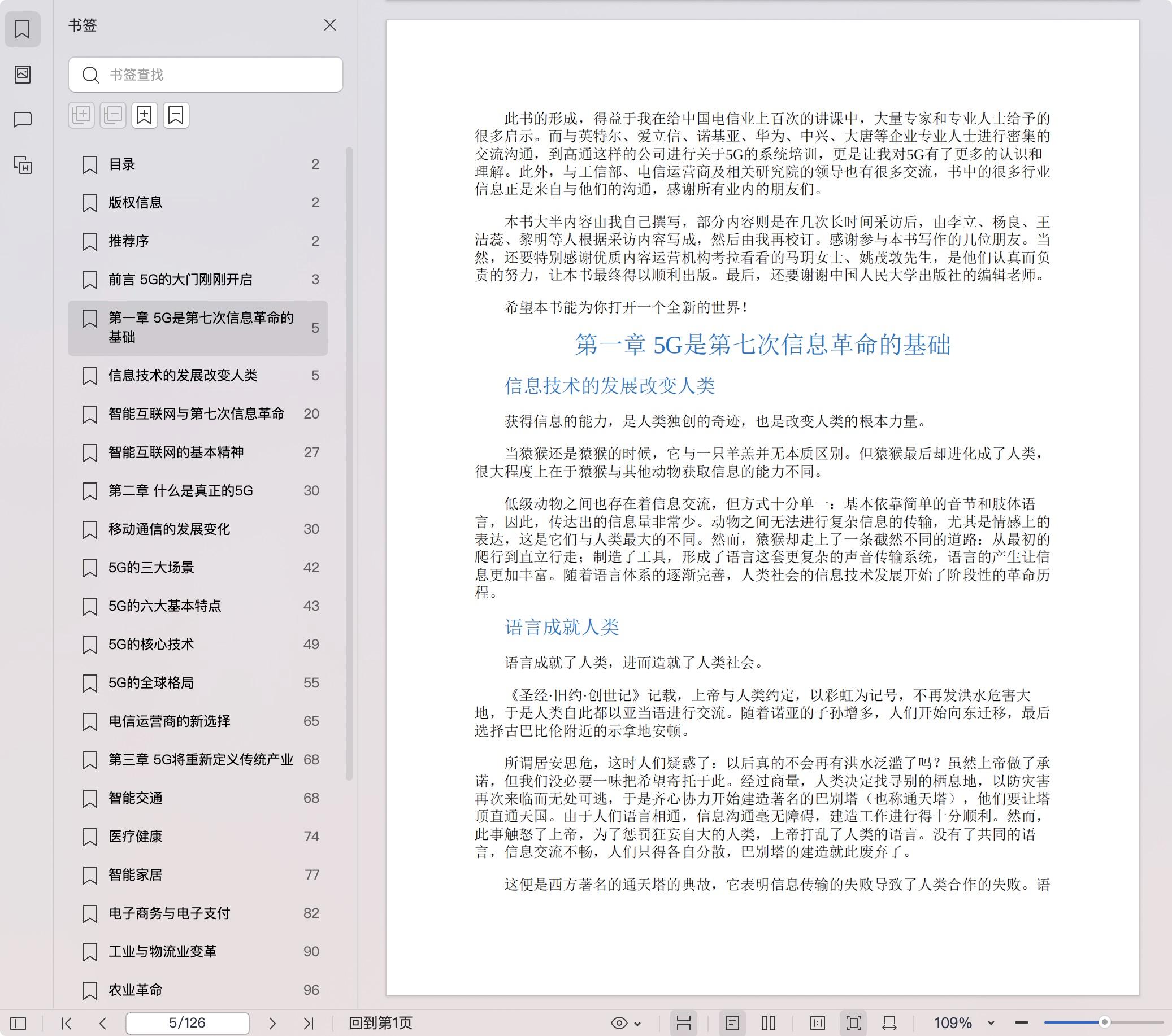Select the 电子商务与电子支付 bookmark

click(x=198, y=913)
